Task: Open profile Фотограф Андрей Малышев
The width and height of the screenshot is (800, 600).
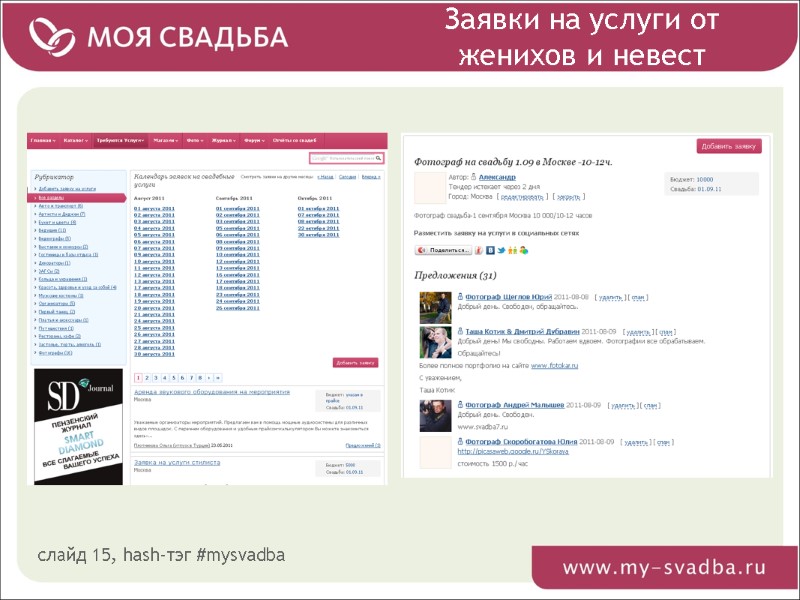Action: point(515,405)
